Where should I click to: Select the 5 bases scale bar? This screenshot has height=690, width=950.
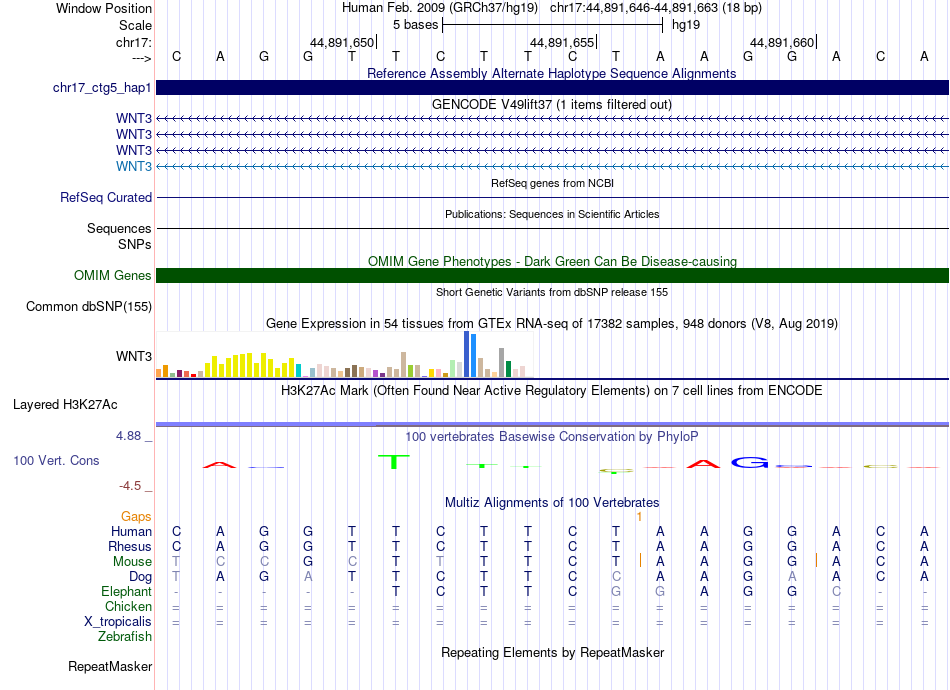pyautogui.click(x=553, y=25)
